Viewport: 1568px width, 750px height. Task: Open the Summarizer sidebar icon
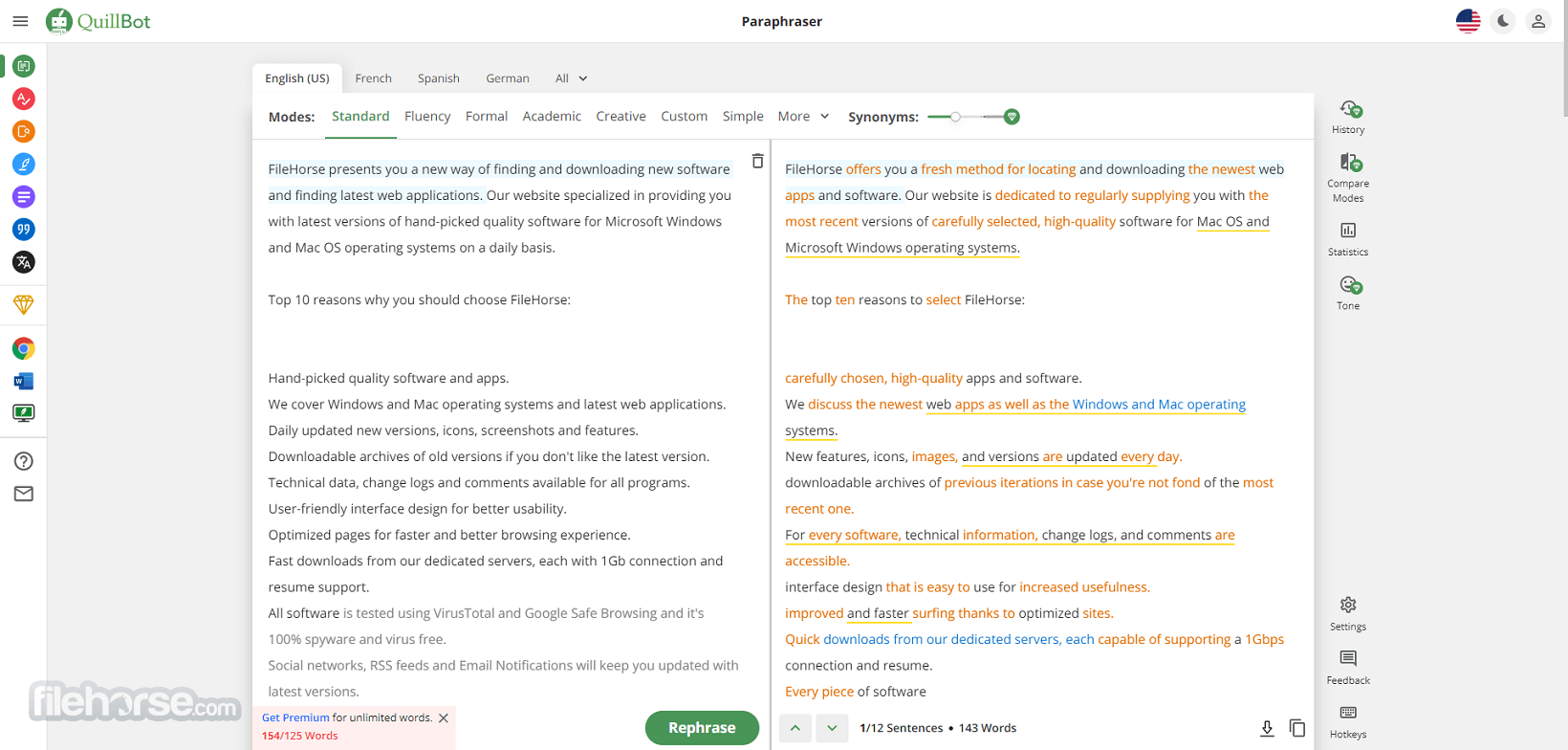24,196
